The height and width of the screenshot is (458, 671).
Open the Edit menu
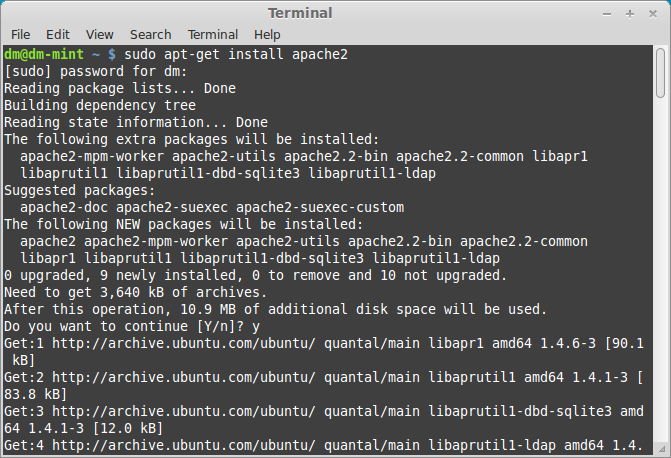pyautogui.click(x=58, y=34)
